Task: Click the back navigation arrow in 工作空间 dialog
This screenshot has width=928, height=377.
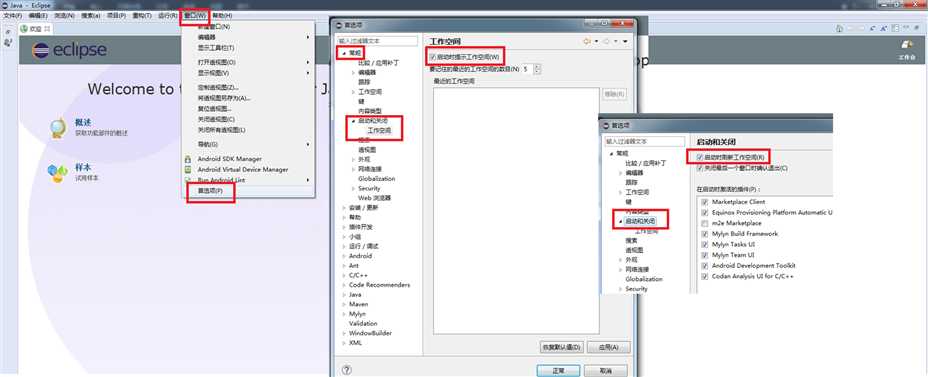Action: click(587, 41)
